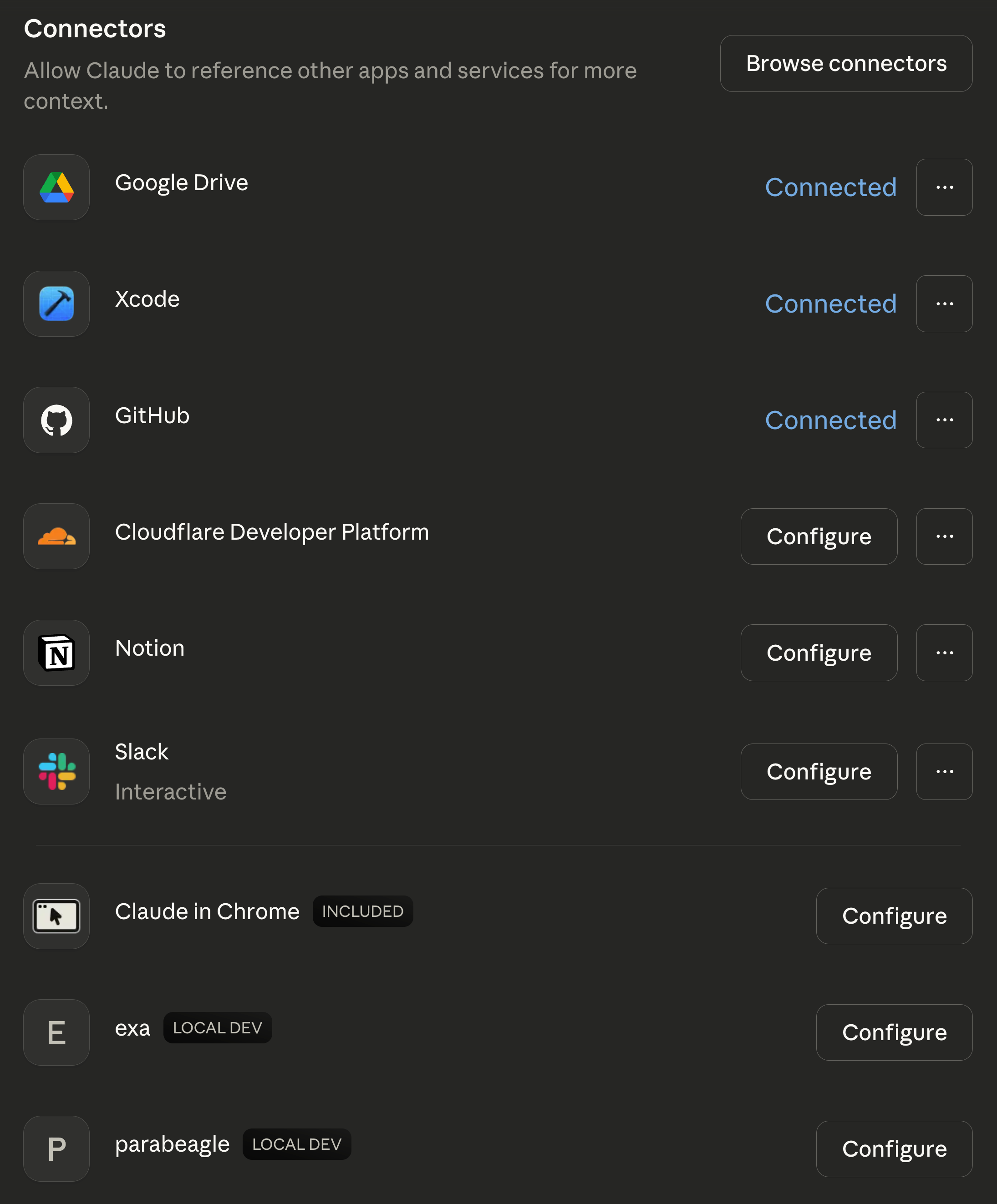Click the parabeagle letter P icon

point(56,1149)
